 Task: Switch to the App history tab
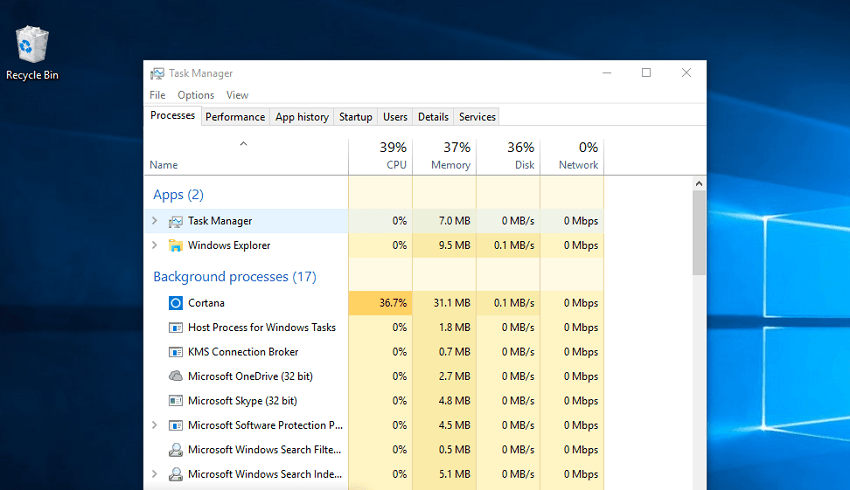pyautogui.click(x=302, y=117)
